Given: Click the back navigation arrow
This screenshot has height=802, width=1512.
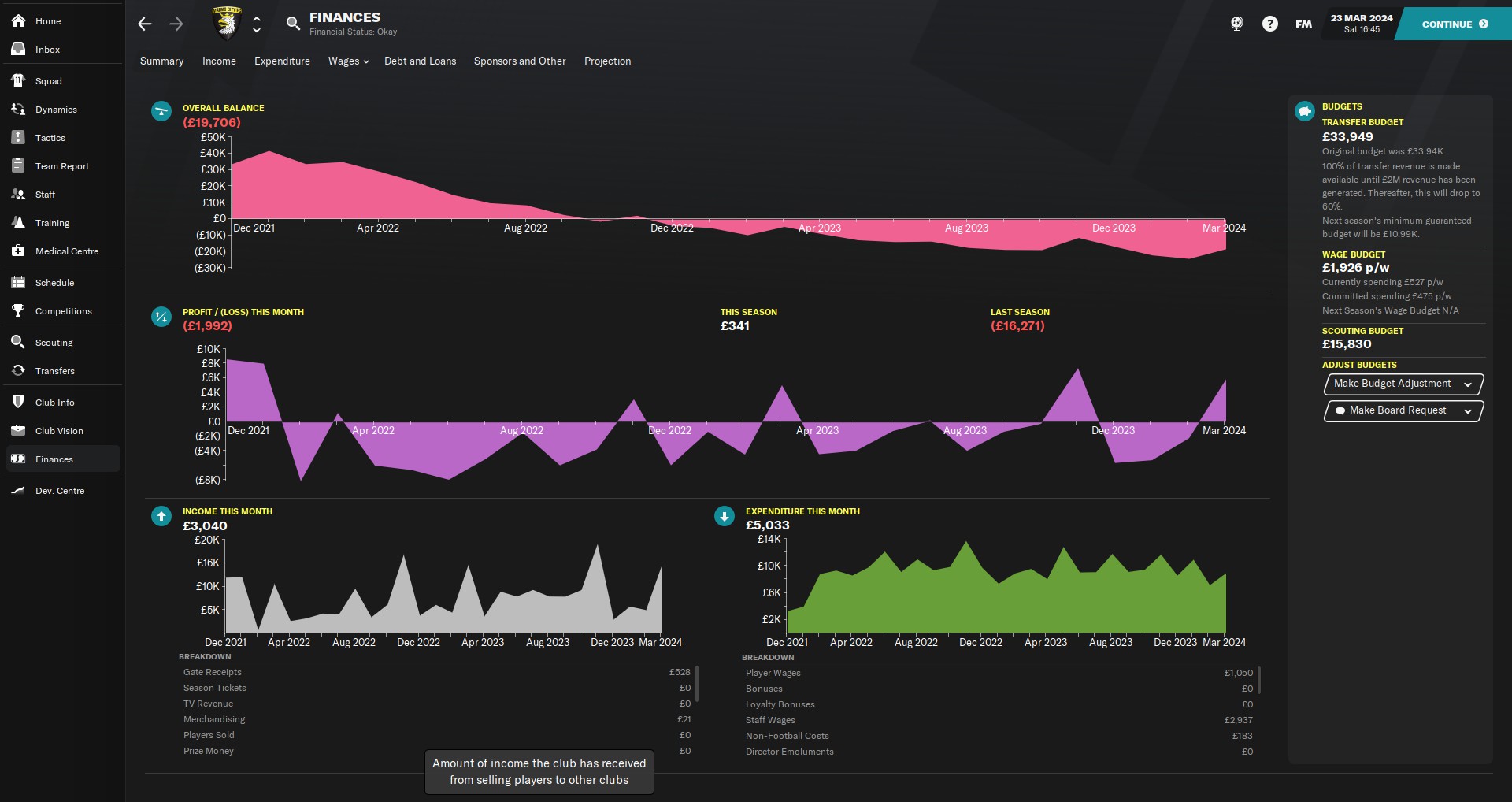Looking at the screenshot, I should (144, 24).
